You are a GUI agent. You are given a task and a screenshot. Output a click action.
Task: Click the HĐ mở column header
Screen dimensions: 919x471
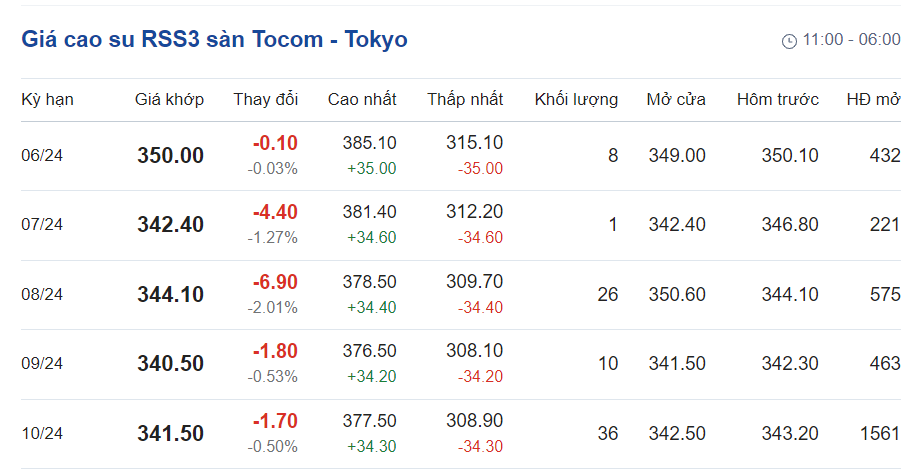click(873, 99)
